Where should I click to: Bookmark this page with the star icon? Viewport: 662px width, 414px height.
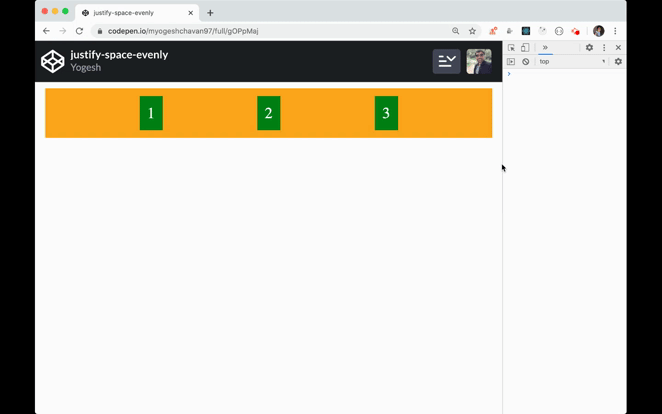click(472, 31)
